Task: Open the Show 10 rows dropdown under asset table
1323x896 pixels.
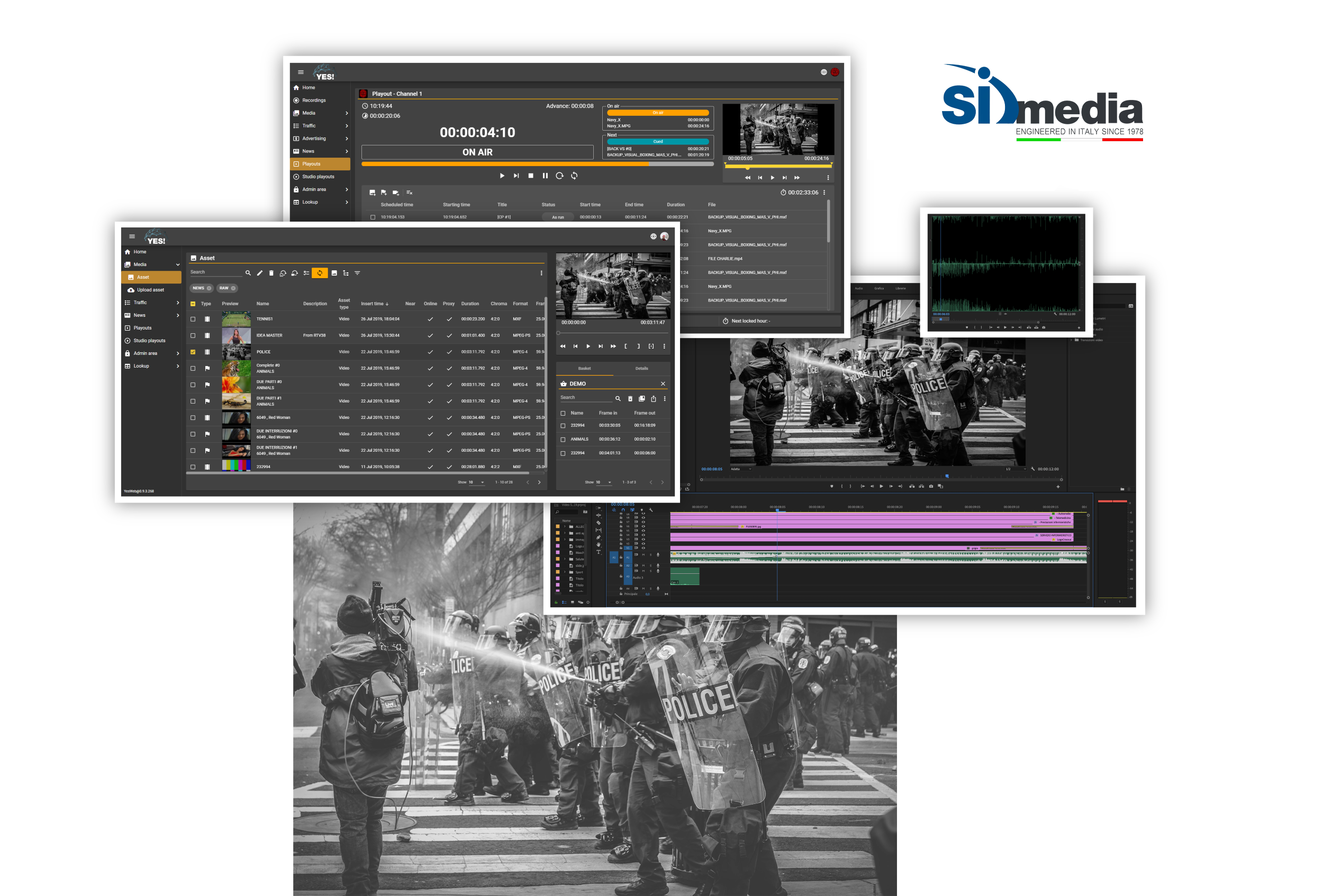Action: click(476, 482)
